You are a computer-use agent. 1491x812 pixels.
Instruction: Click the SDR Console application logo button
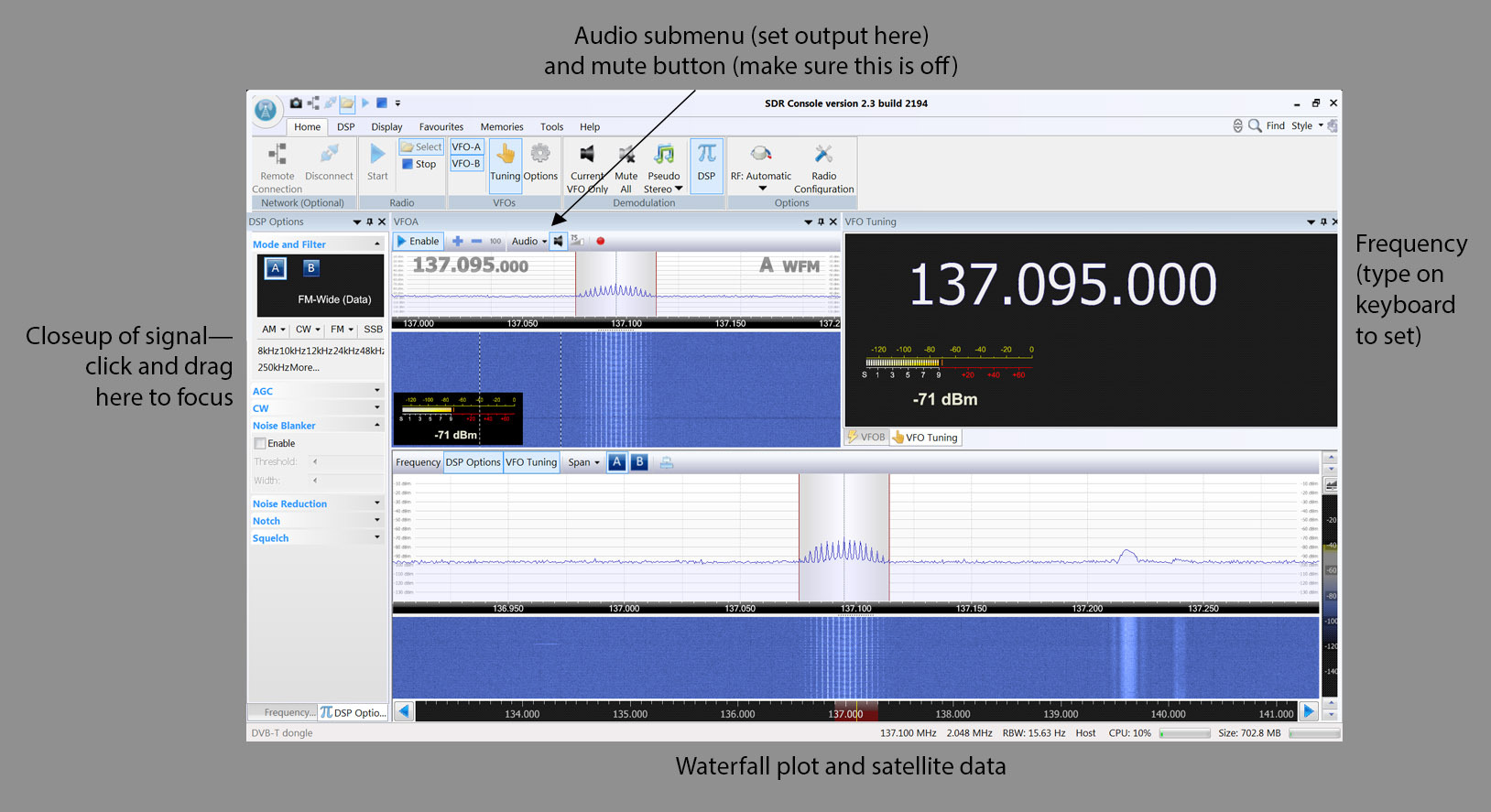click(266, 111)
